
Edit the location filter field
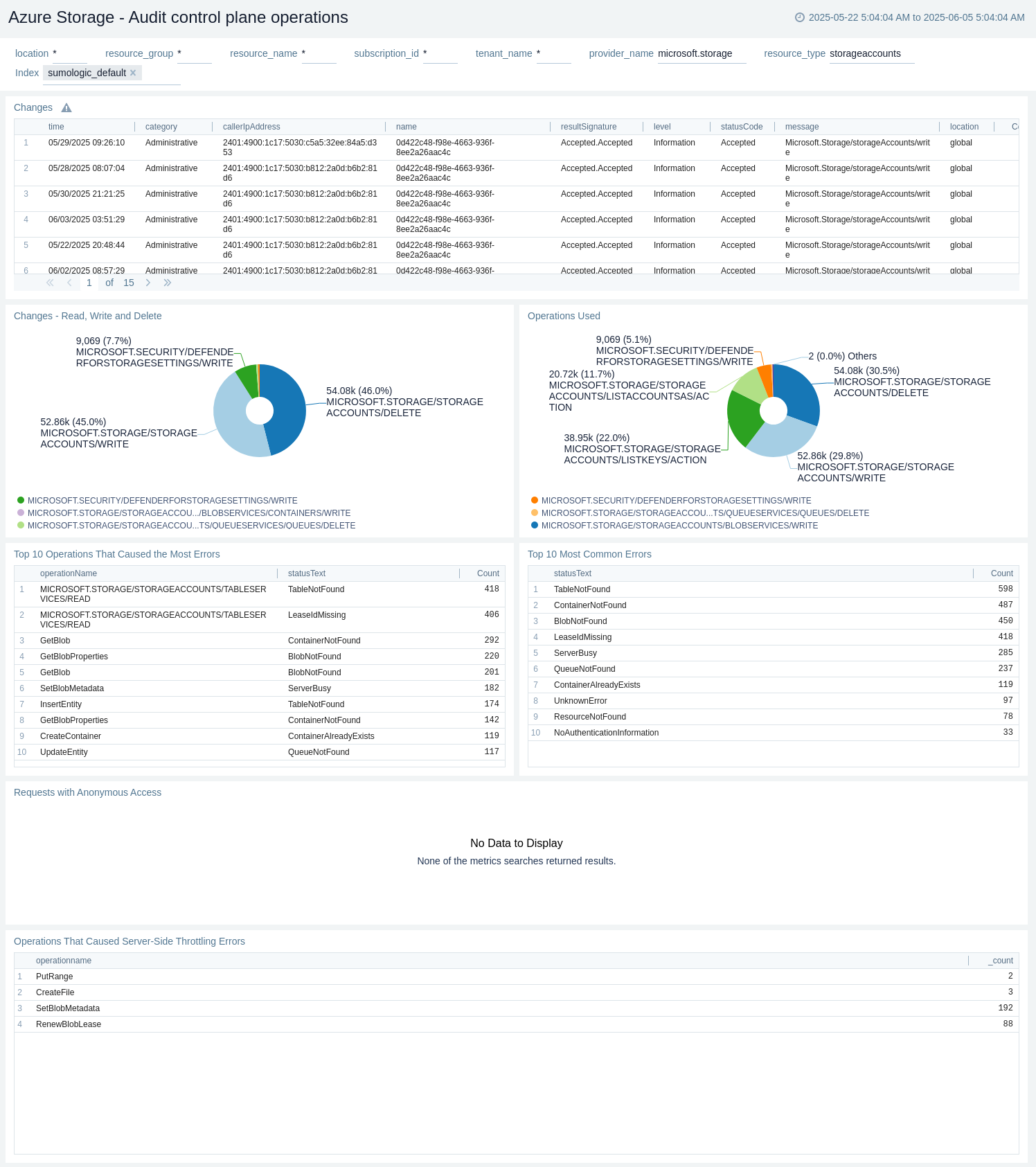(69, 54)
